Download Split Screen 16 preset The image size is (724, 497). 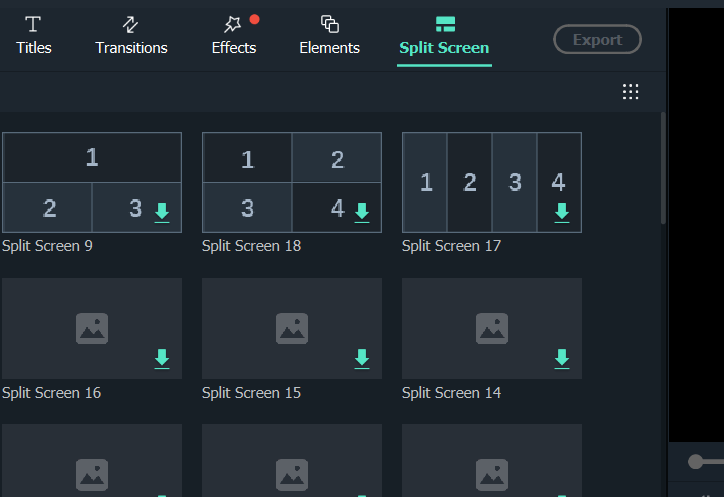coord(162,359)
